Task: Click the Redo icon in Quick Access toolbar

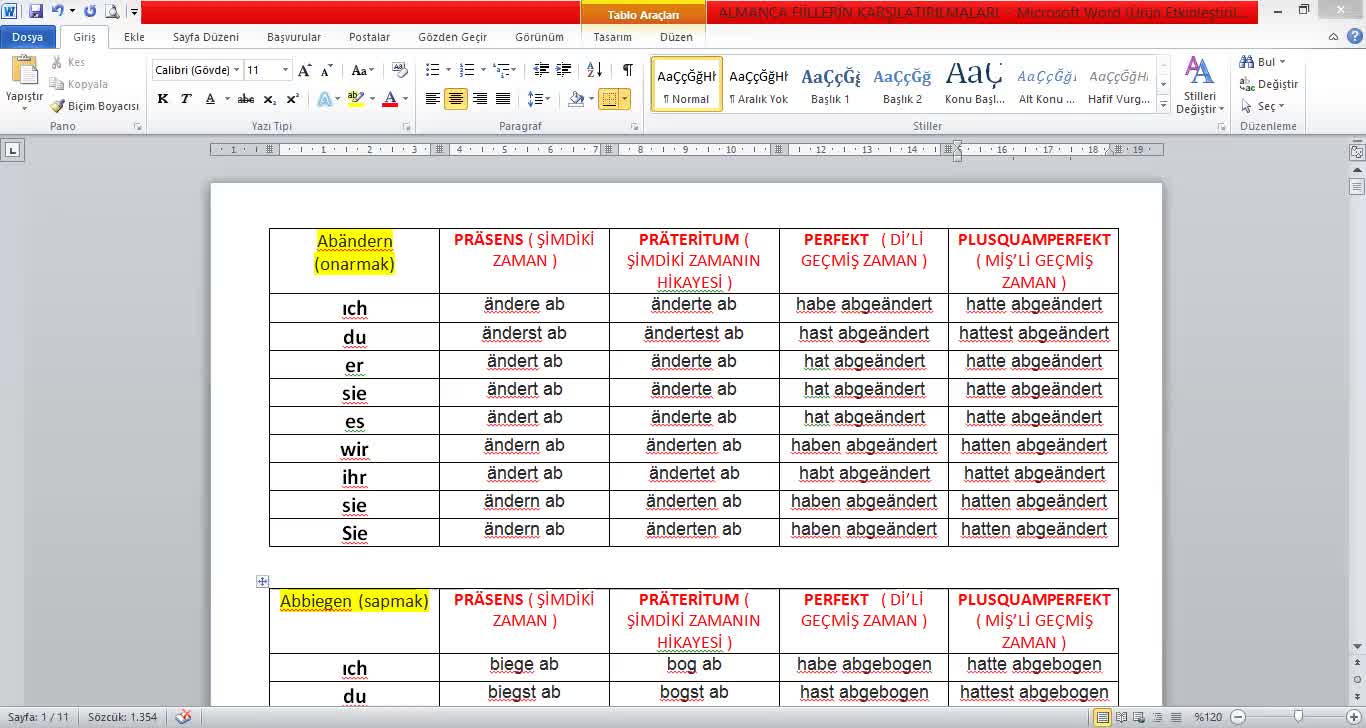Action: tap(90, 11)
